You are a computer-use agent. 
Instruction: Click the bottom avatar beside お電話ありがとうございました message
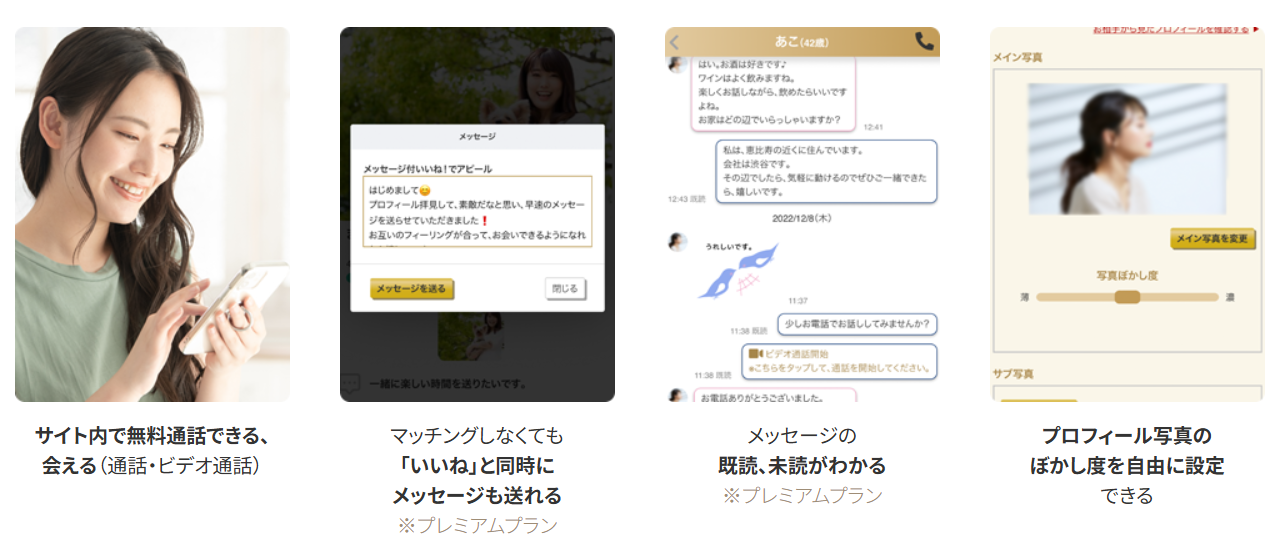(x=677, y=396)
